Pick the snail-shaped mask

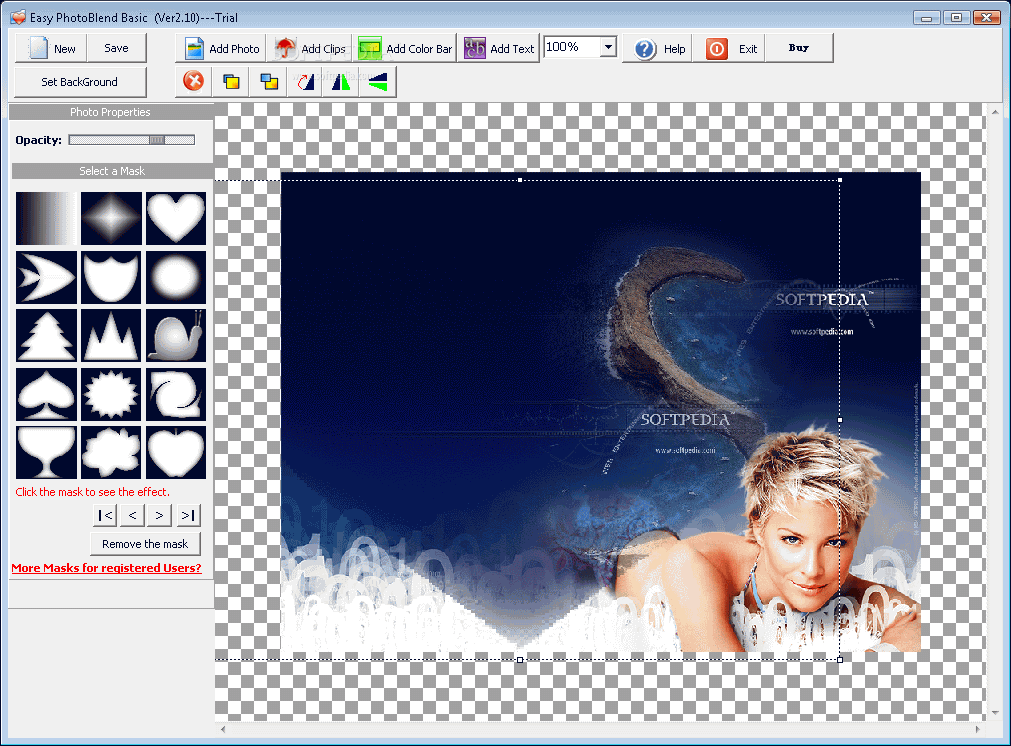[176, 335]
